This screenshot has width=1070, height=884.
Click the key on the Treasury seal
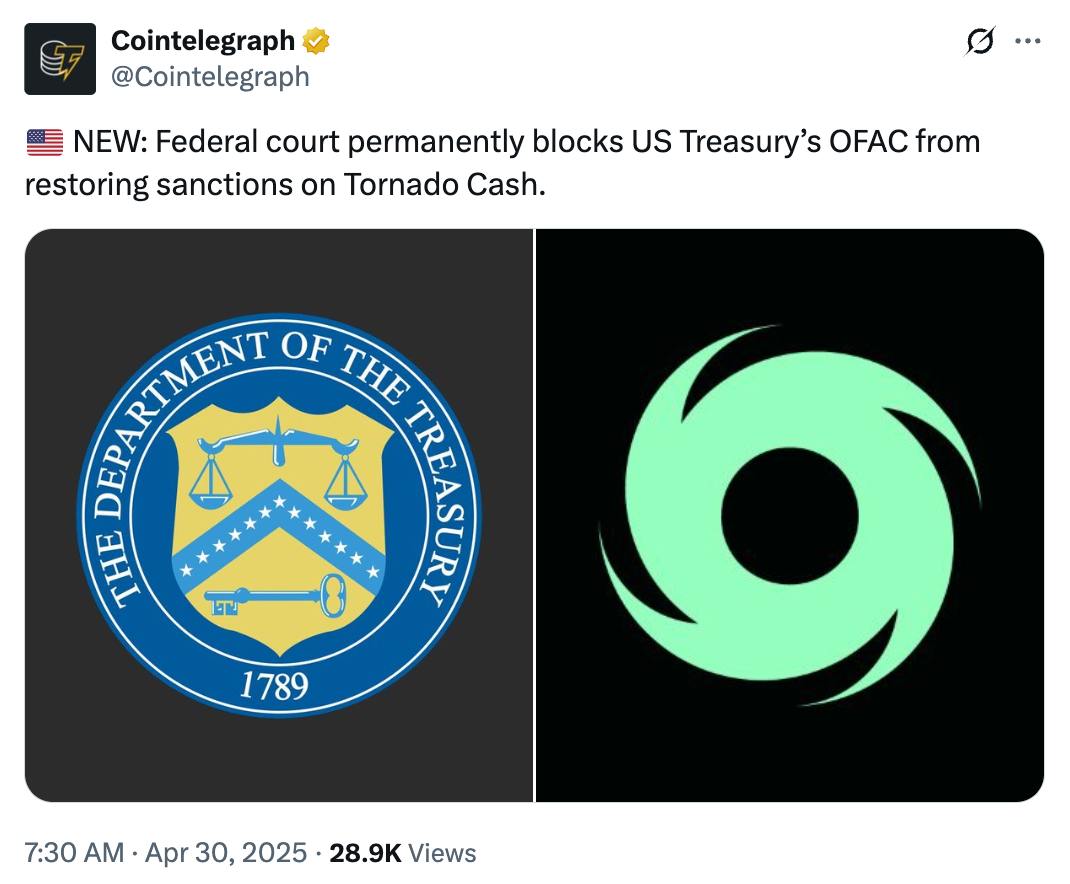pos(275,595)
